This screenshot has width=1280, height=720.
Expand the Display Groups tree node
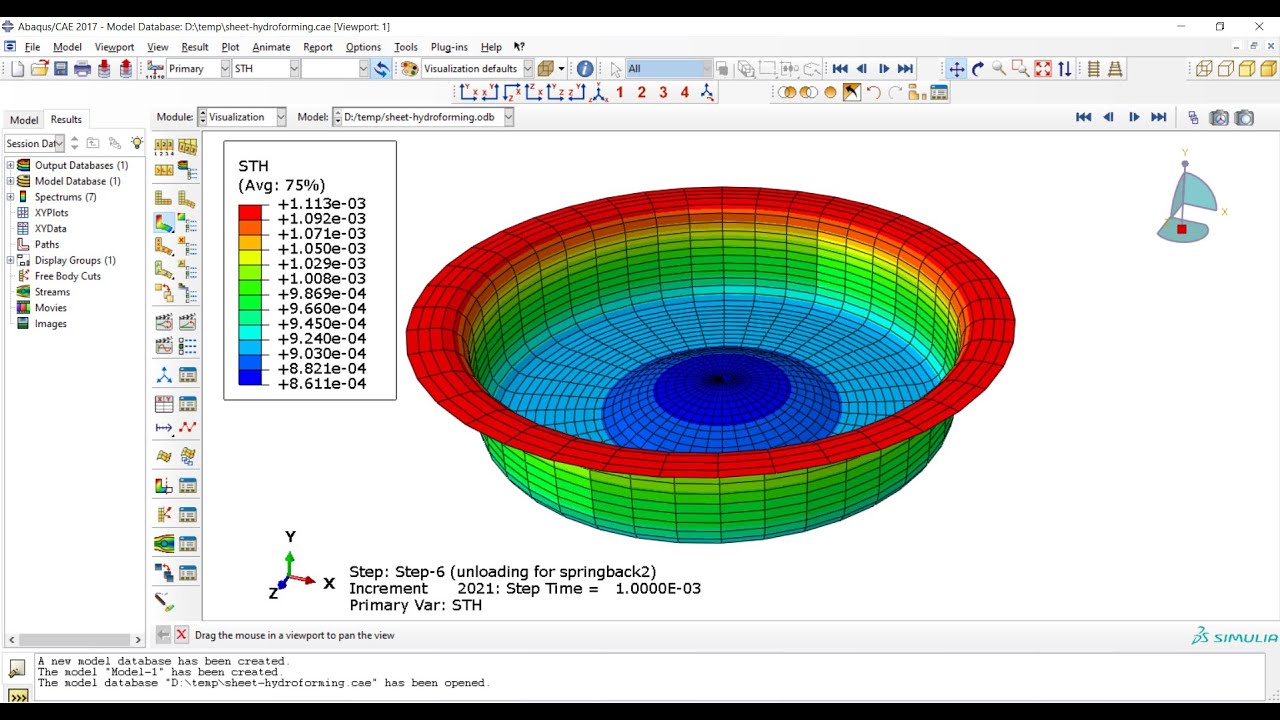point(10,260)
